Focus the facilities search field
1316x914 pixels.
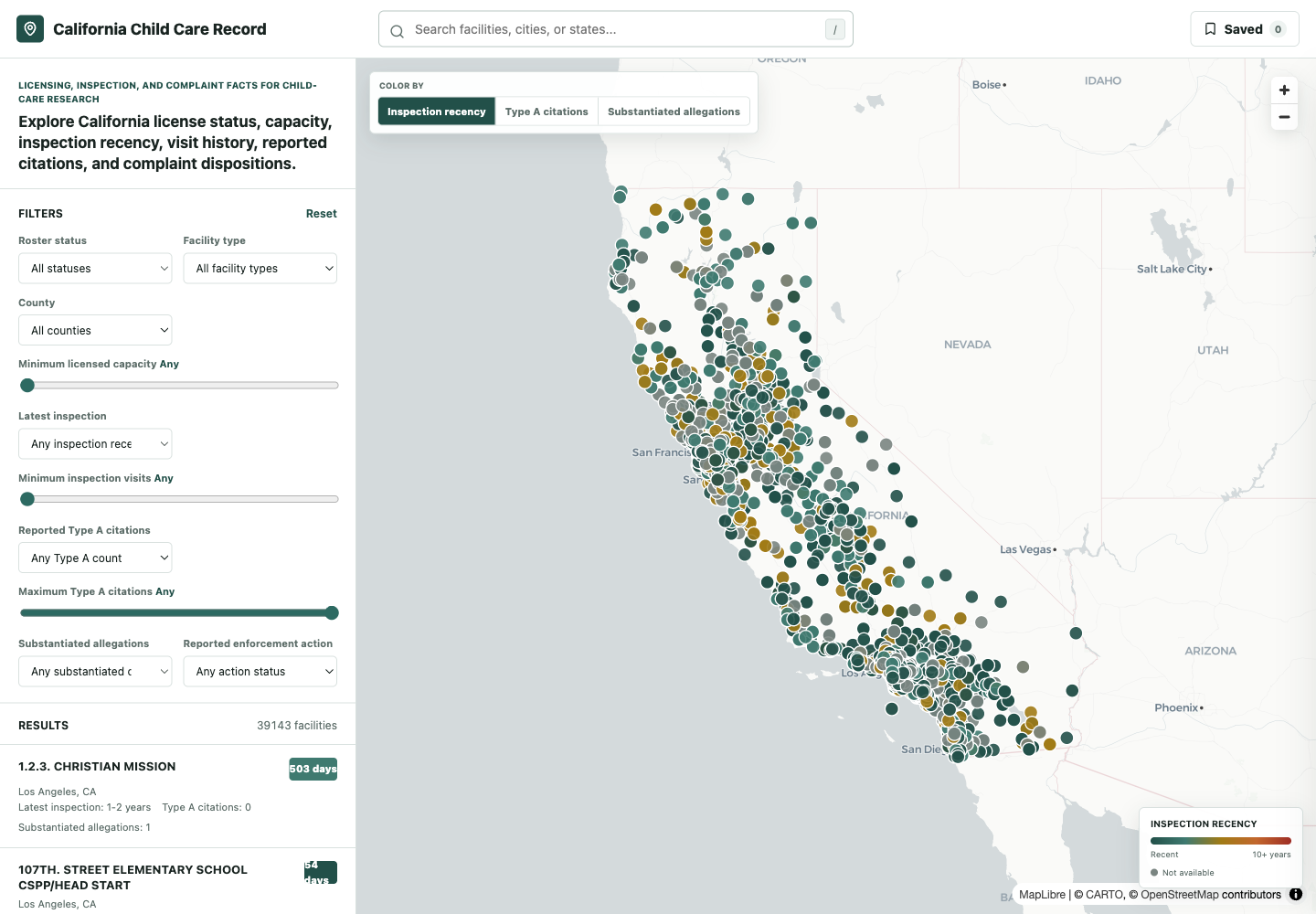click(x=616, y=29)
